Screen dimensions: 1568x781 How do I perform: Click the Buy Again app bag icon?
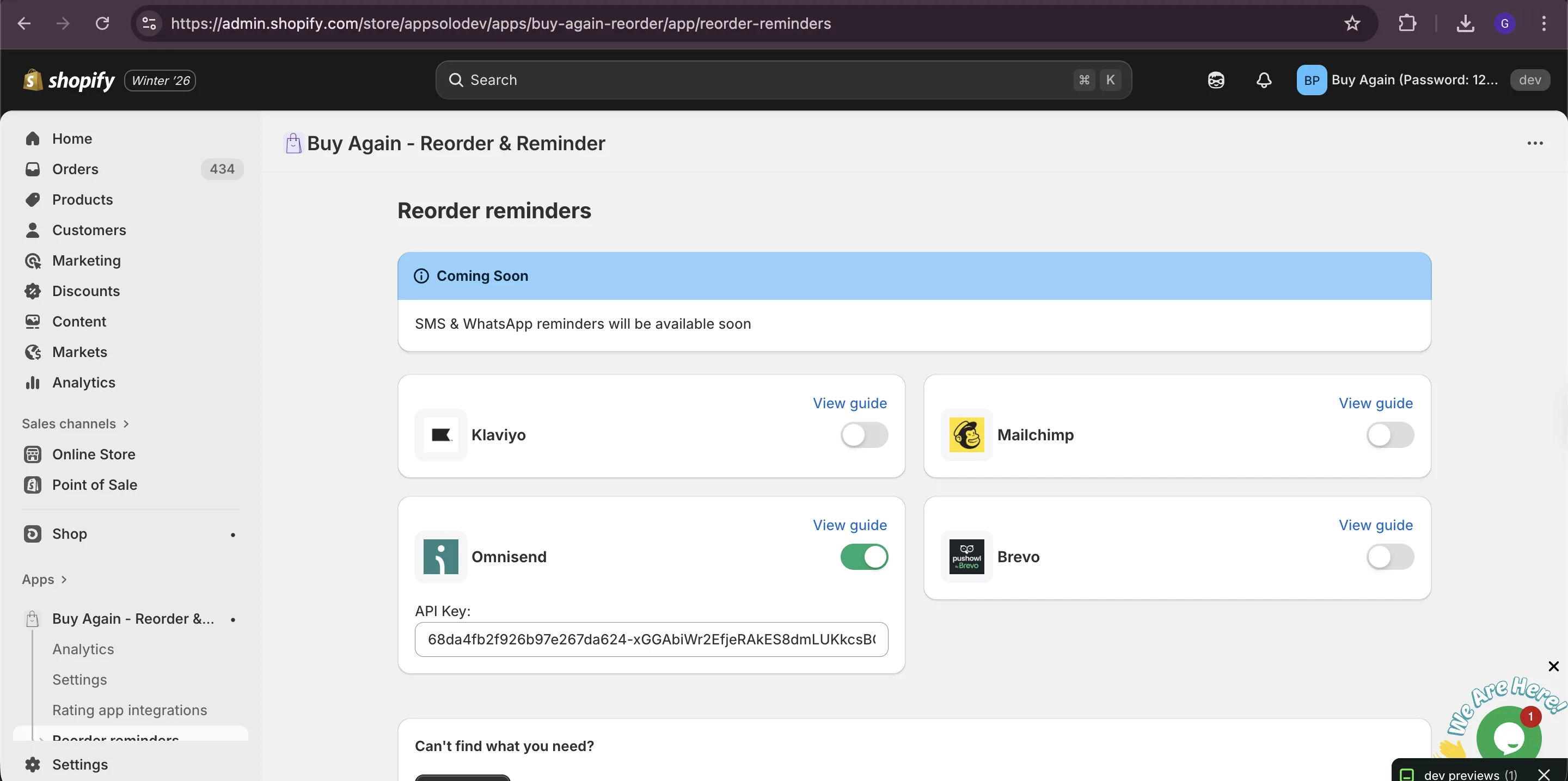[293, 143]
